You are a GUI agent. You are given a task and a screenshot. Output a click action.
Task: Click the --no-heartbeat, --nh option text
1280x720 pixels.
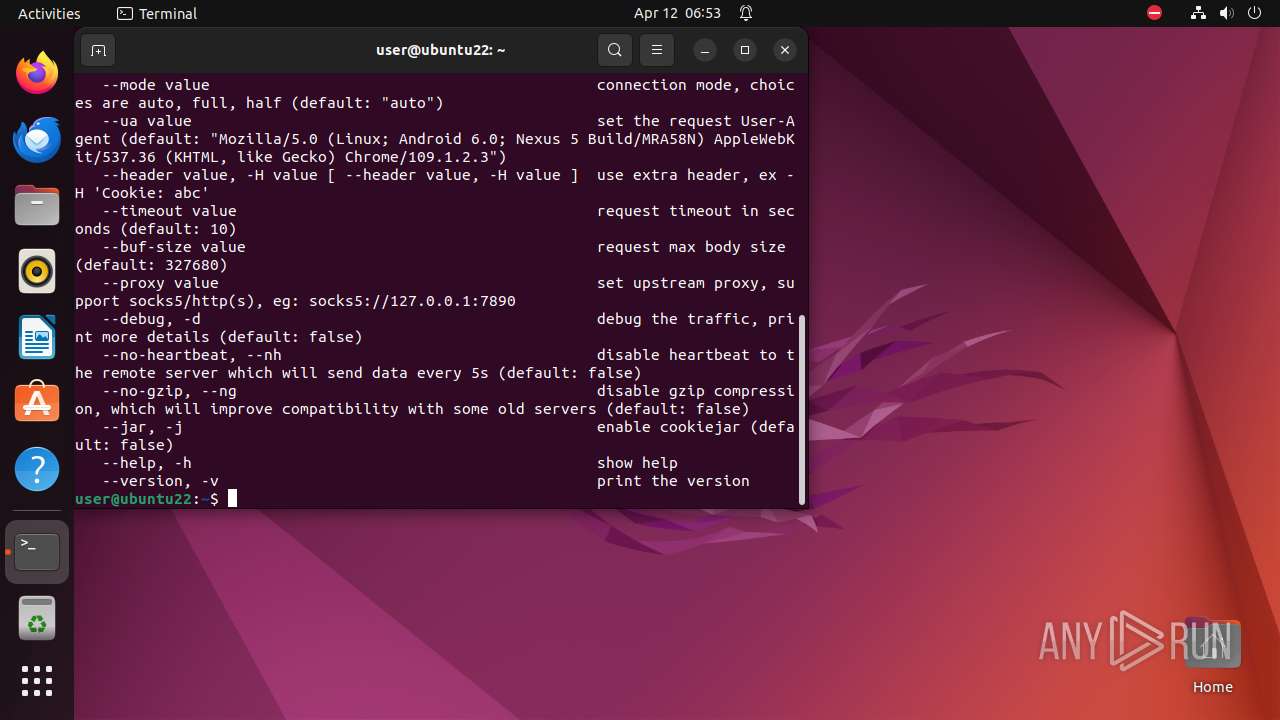click(192, 355)
